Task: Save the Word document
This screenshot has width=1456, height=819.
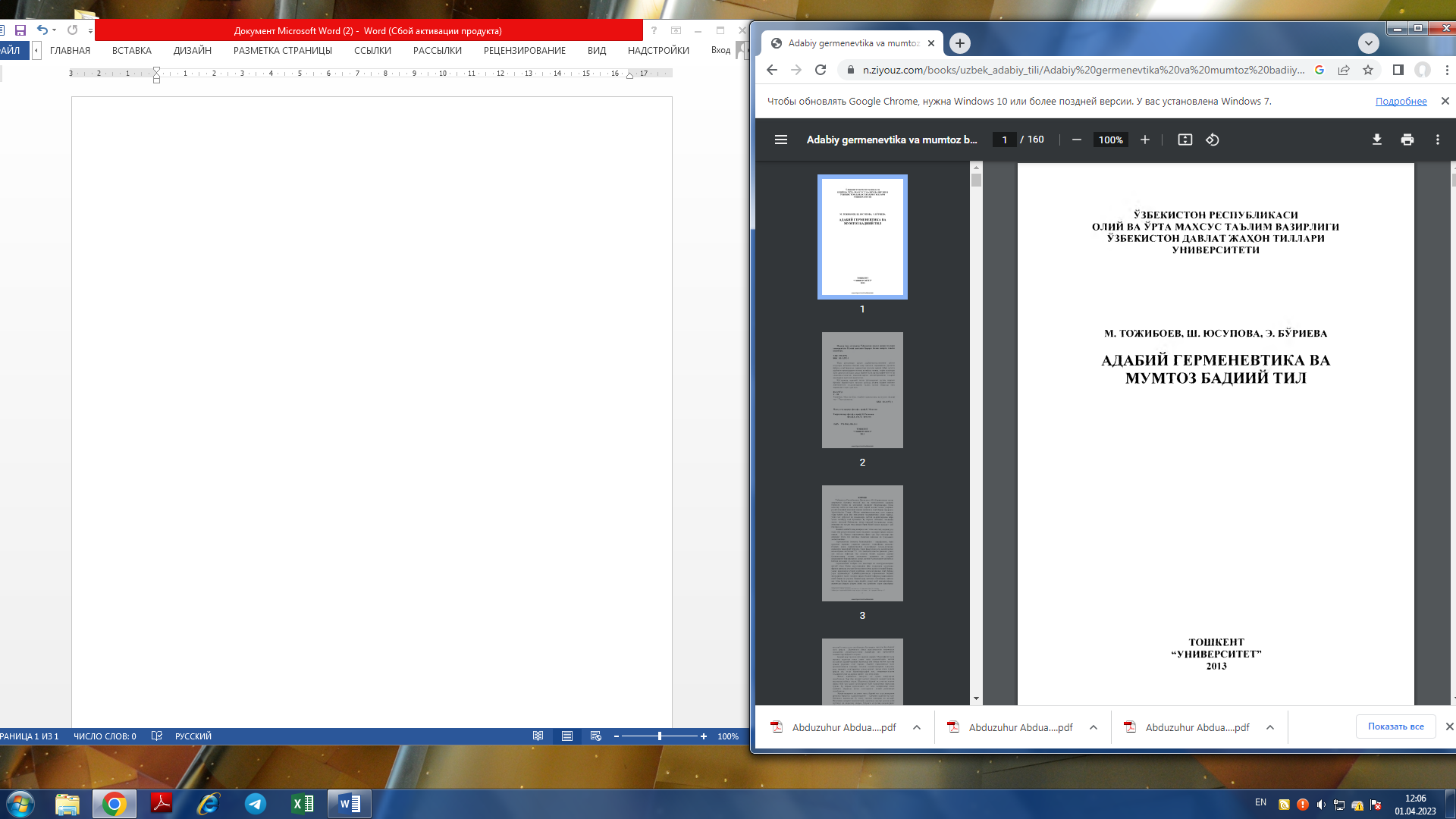Action: pos(20,30)
